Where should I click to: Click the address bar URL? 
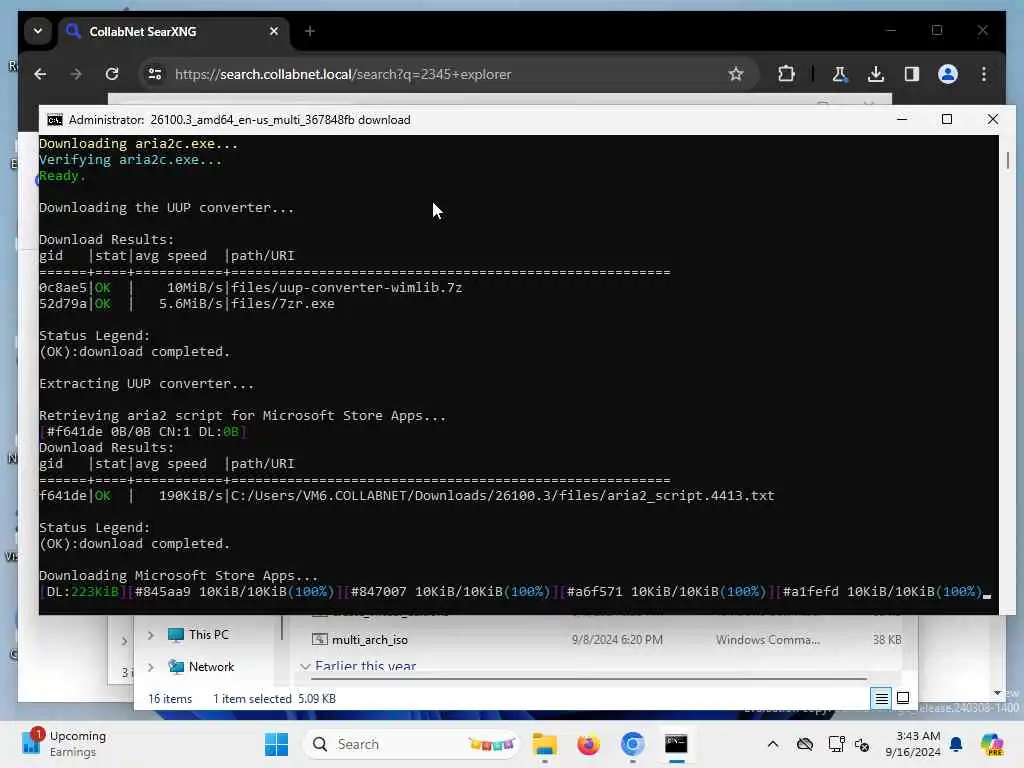pos(343,74)
